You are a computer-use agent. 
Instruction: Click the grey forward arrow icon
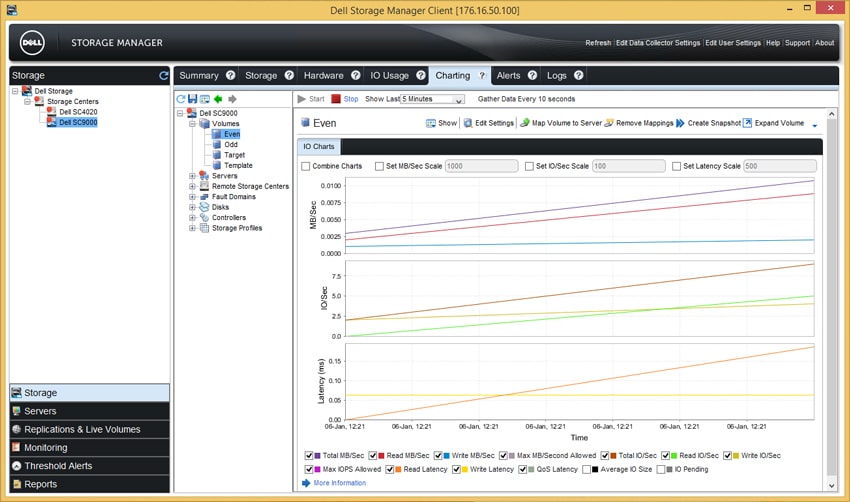coord(232,99)
